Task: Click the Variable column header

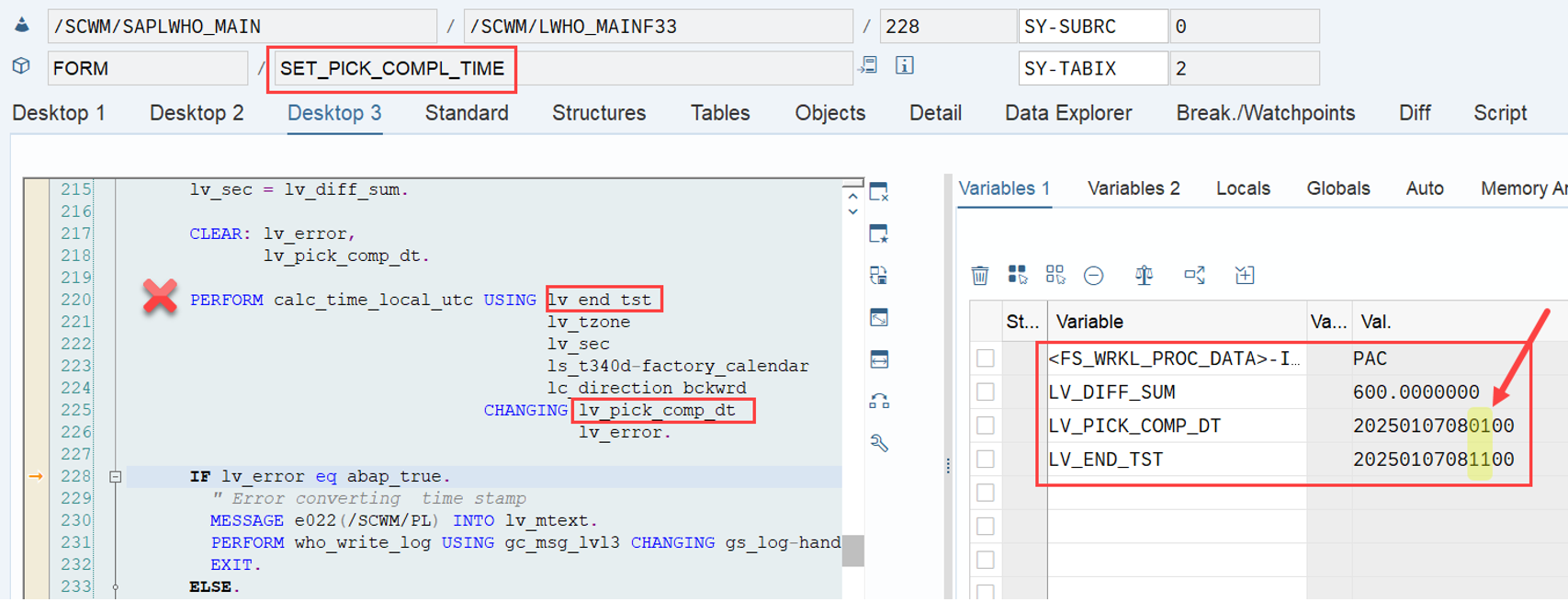Action: coord(1178,322)
